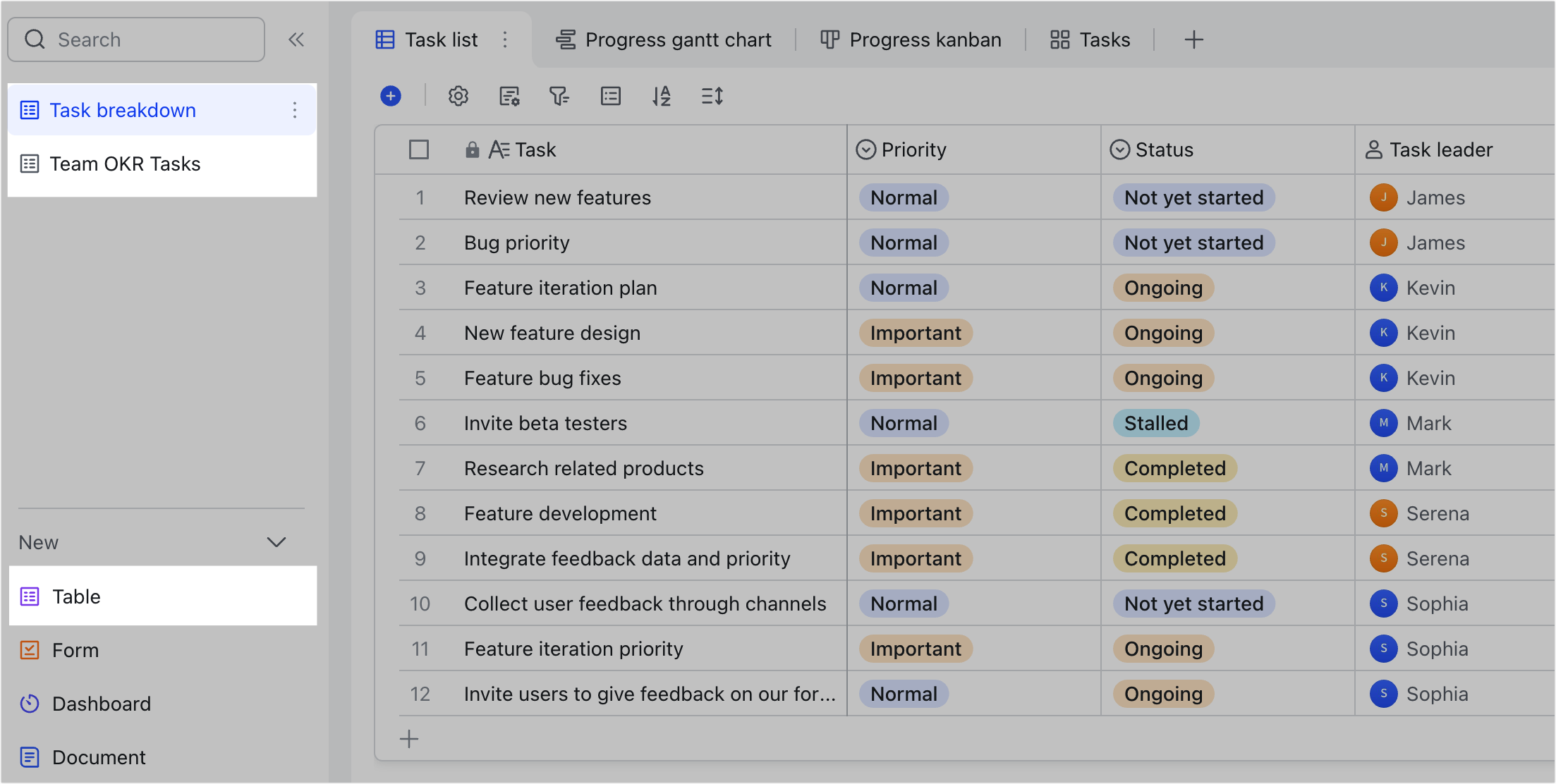Click the field configuration icon
Viewport: 1556px width, 784px height.
point(509,97)
